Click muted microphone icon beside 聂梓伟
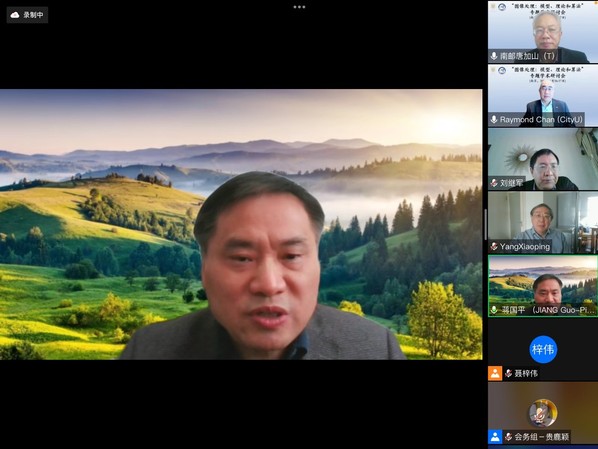The image size is (598, 449). click(508, 373)
